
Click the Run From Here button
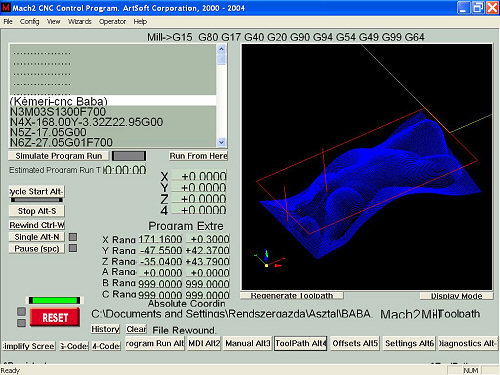click(198, 156)
